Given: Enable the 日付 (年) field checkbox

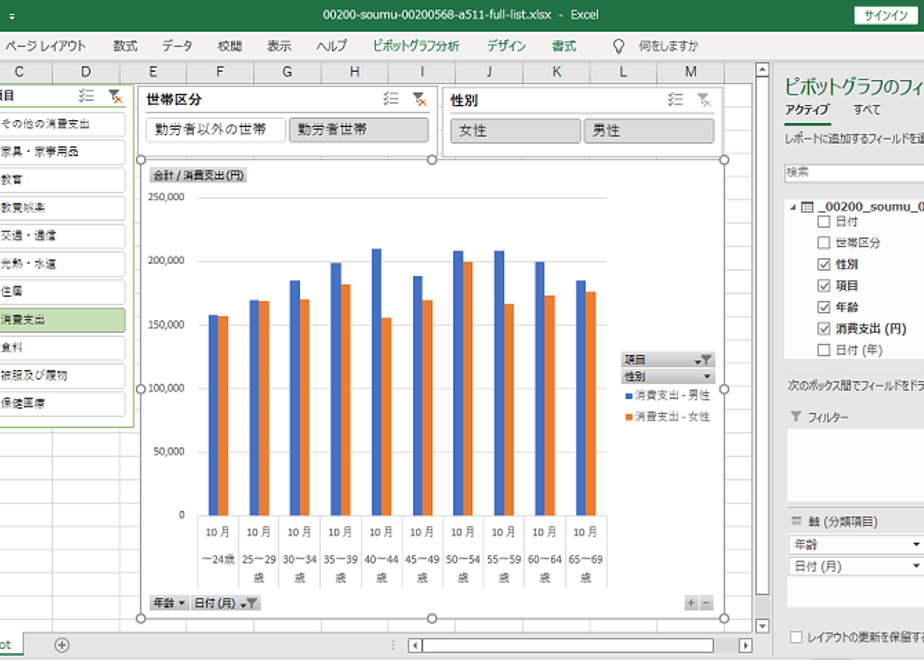Looking at the screenshot, I should click(x=824, y=350).
